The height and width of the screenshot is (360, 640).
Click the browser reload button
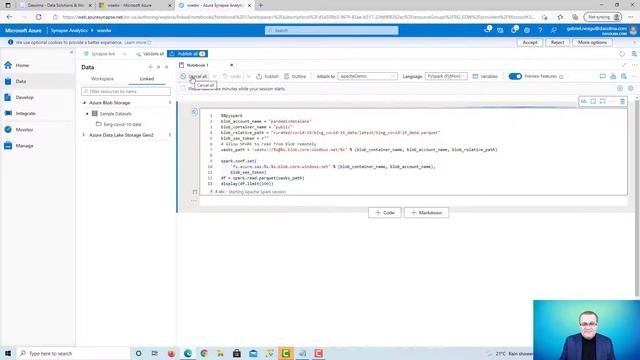pyautogui.click(x=38, y=17)
